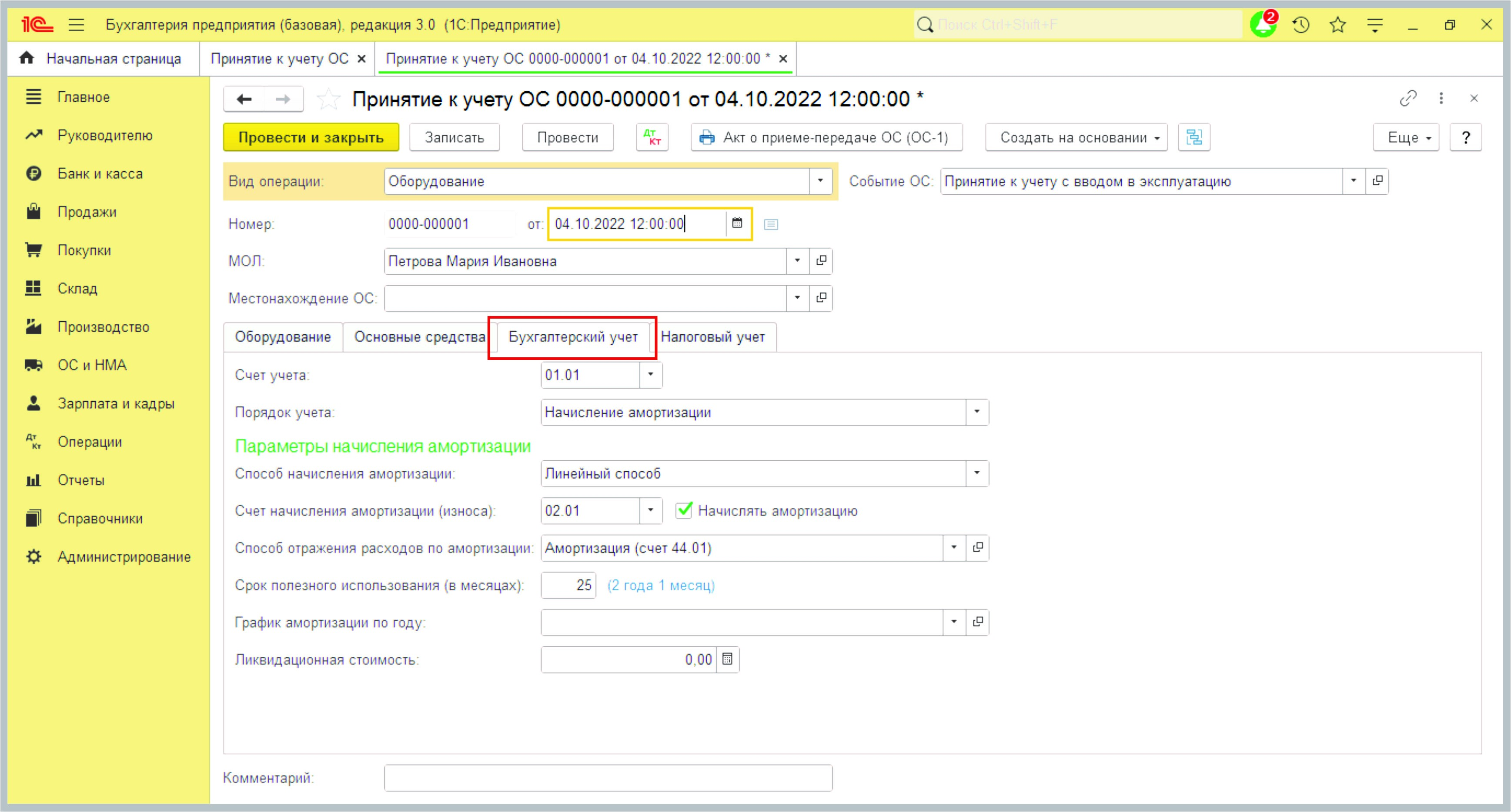Open the three-dots form menu
This screenshot has height=812, width=1511.
(x=1441, y=99)
